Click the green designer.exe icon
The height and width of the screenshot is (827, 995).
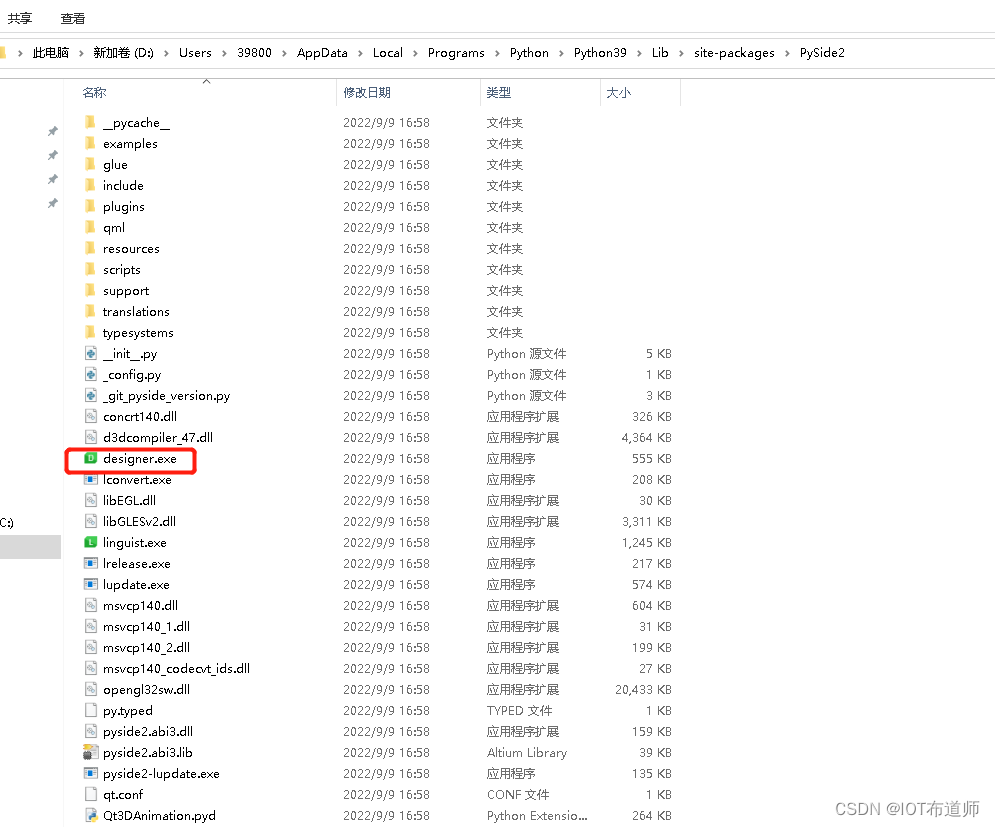(91, 458)
